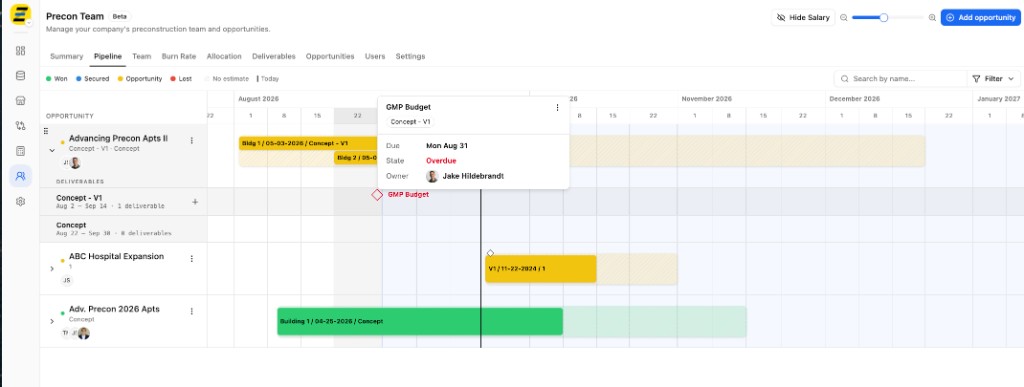Toggle the Lost legend filter
Image resolution: width=1024 pixels, height=387 pixels.
(181, 78)
